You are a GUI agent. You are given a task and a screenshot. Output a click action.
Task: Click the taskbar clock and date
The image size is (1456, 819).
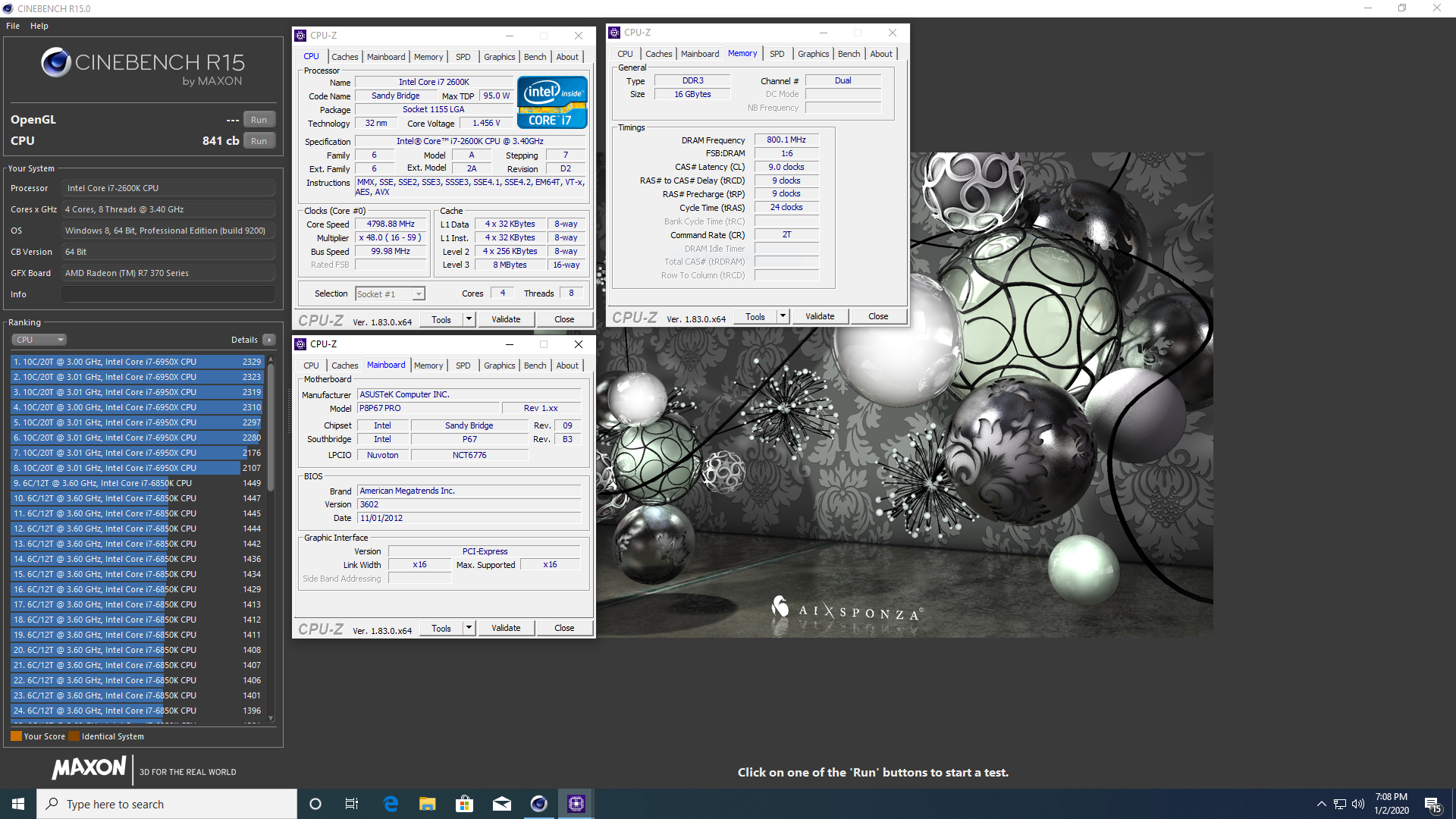click(x=1392, y=804)
